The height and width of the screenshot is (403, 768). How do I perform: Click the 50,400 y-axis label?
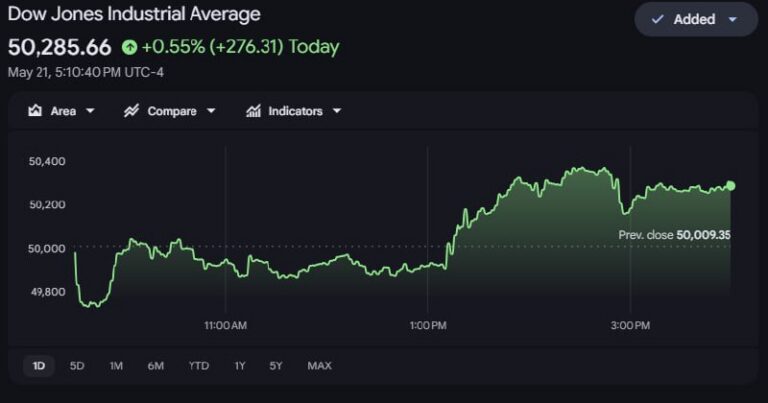pos(47,161)
